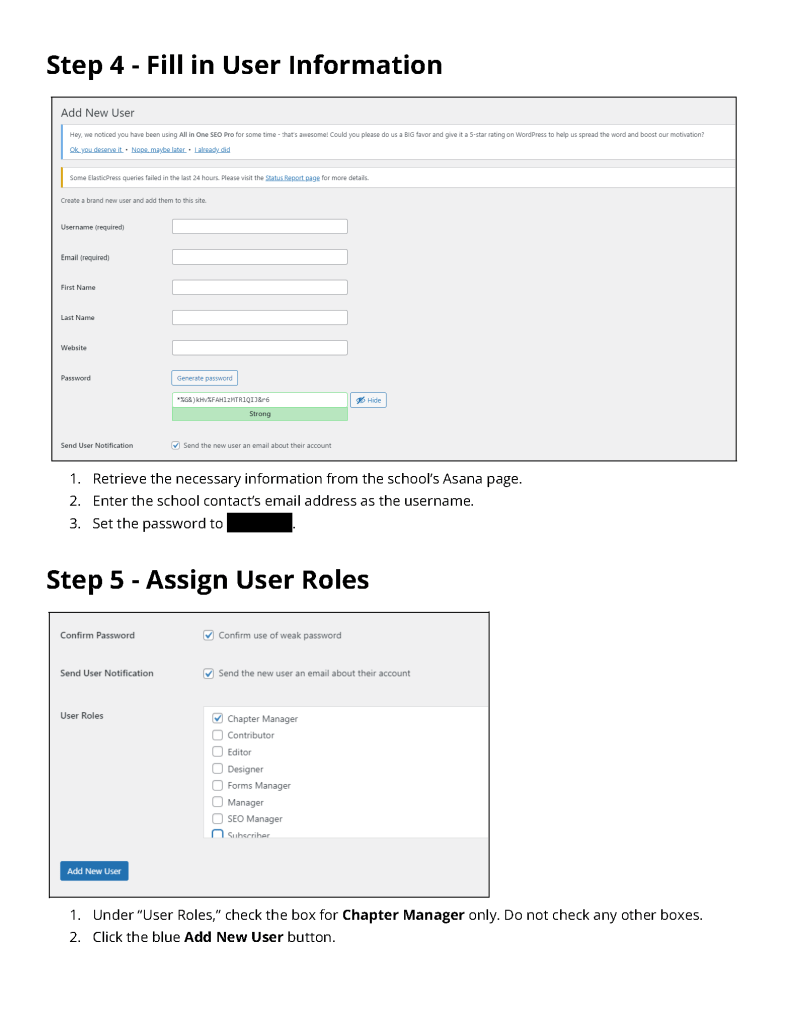Click the Username (required) input field
The height and width of the screenshot is (1024, 787).
259,227
